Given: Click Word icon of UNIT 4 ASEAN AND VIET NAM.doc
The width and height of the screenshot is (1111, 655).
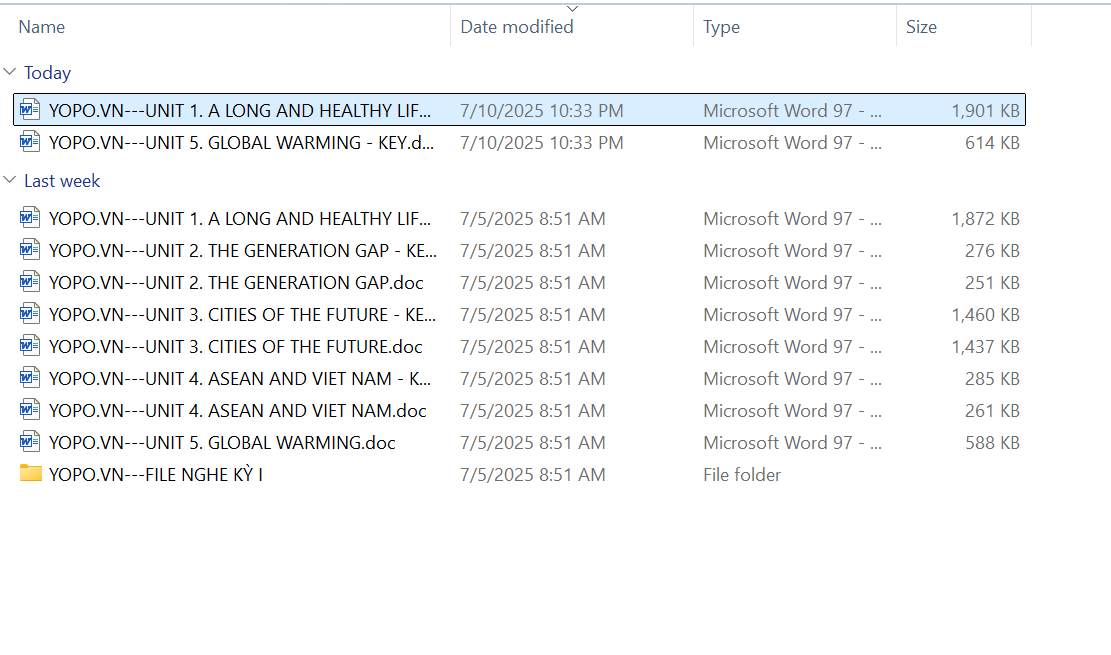Looking at the screenshot, I should pos(30,411).
